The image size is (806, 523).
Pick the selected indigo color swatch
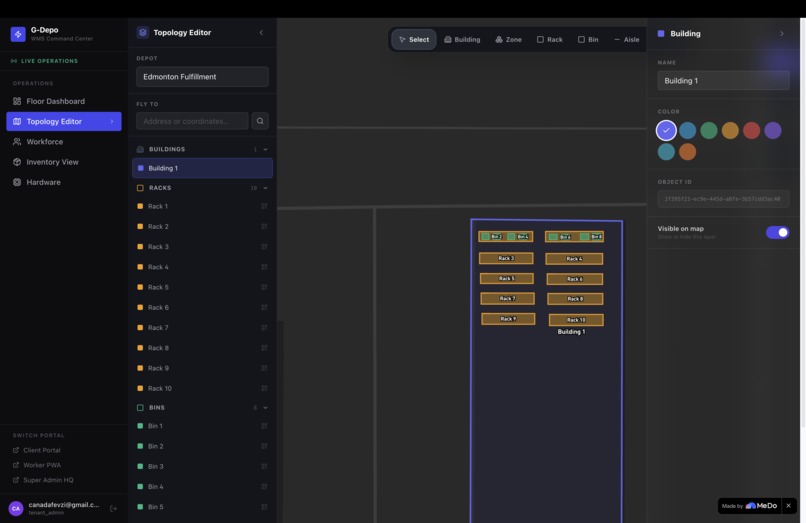[666, 131]
